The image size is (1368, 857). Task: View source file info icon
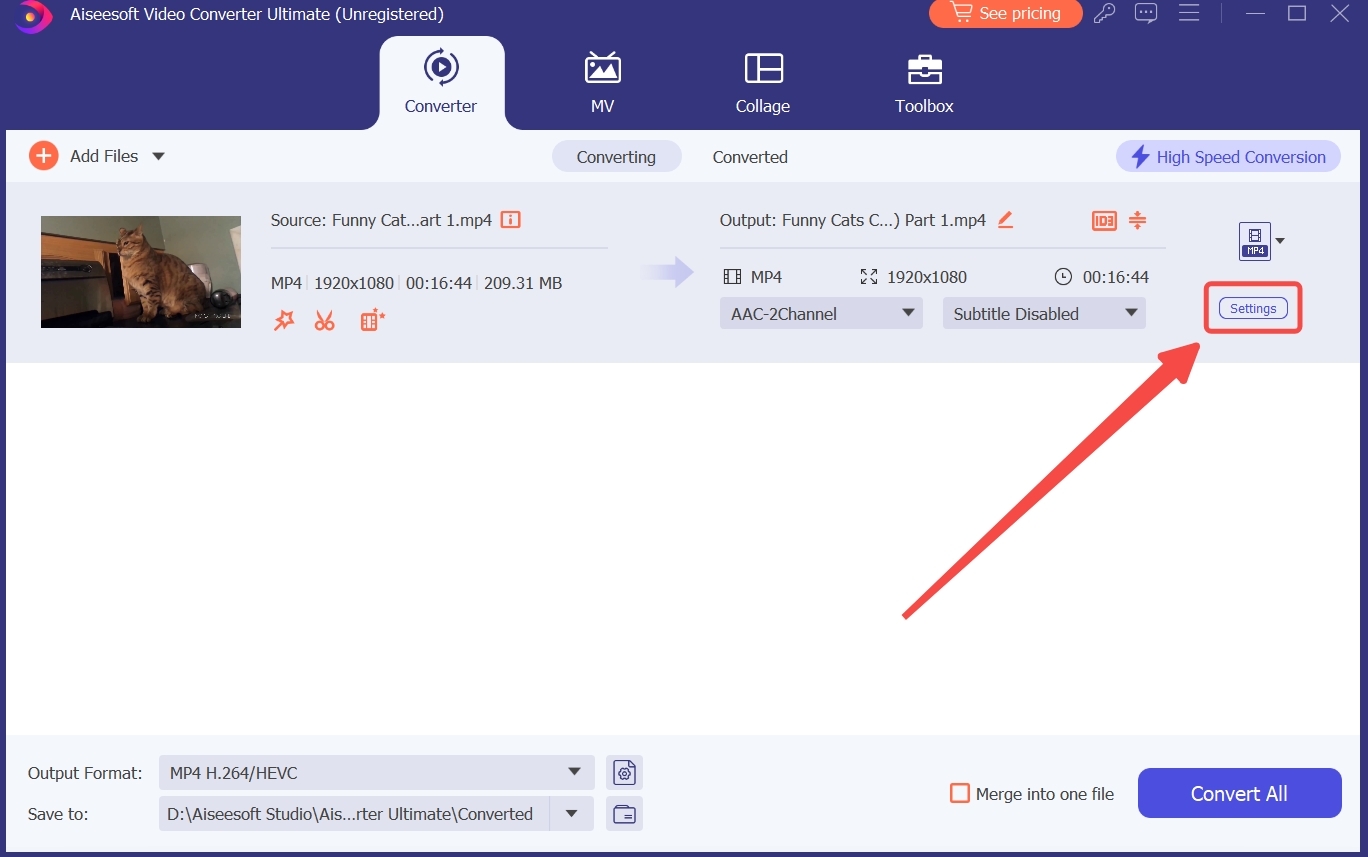click(x=510, y=220)
